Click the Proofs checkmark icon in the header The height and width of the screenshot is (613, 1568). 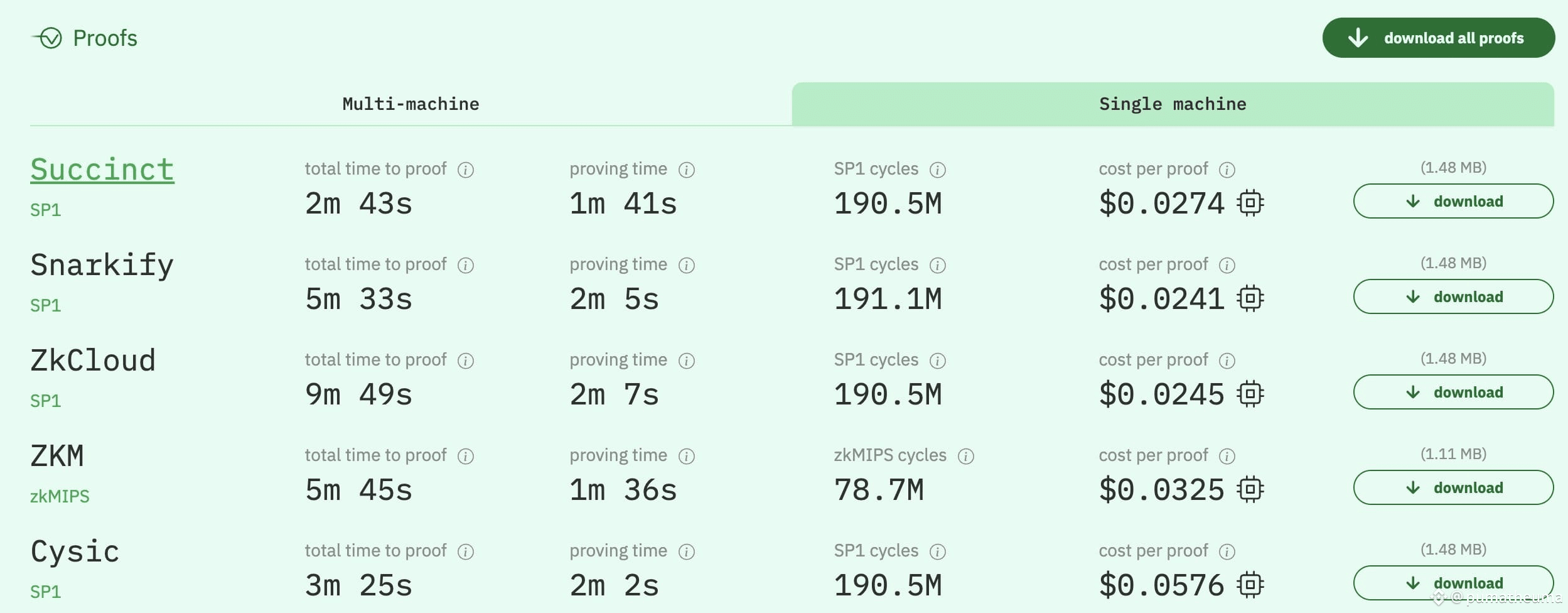pos(47,38)
